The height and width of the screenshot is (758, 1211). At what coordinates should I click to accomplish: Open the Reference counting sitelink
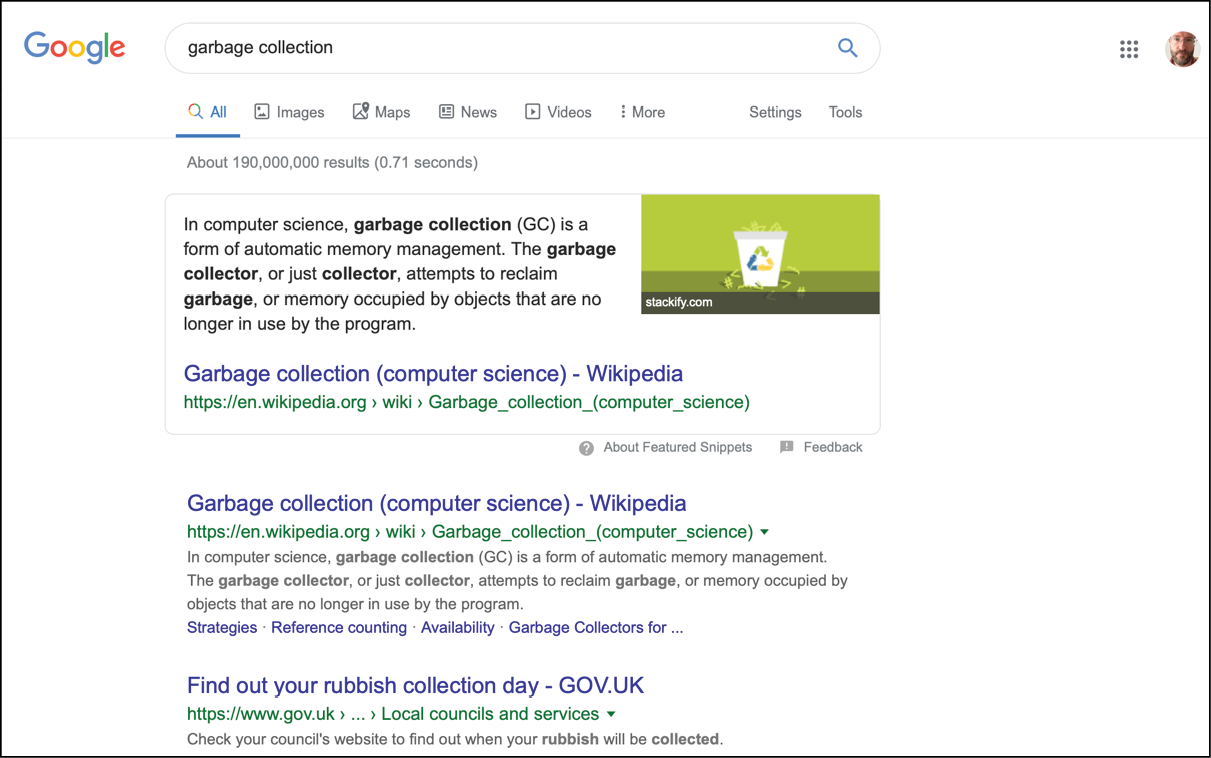pos(339,628)
